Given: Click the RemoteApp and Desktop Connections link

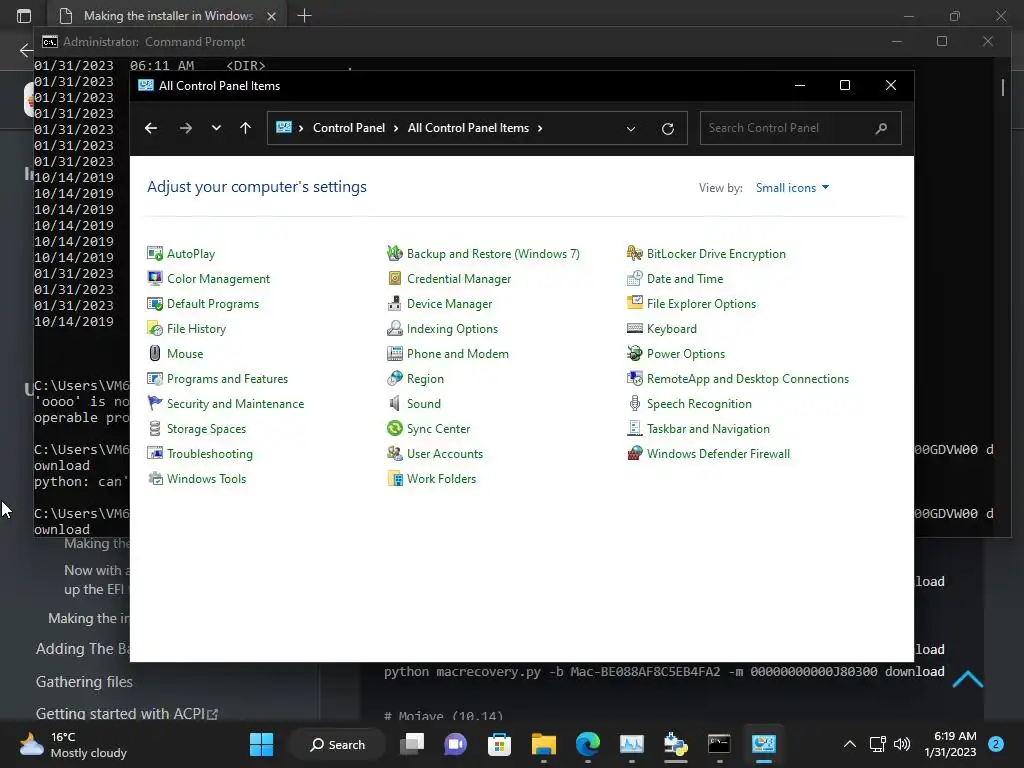Looking at the screenshot, I should click(748, 379).
